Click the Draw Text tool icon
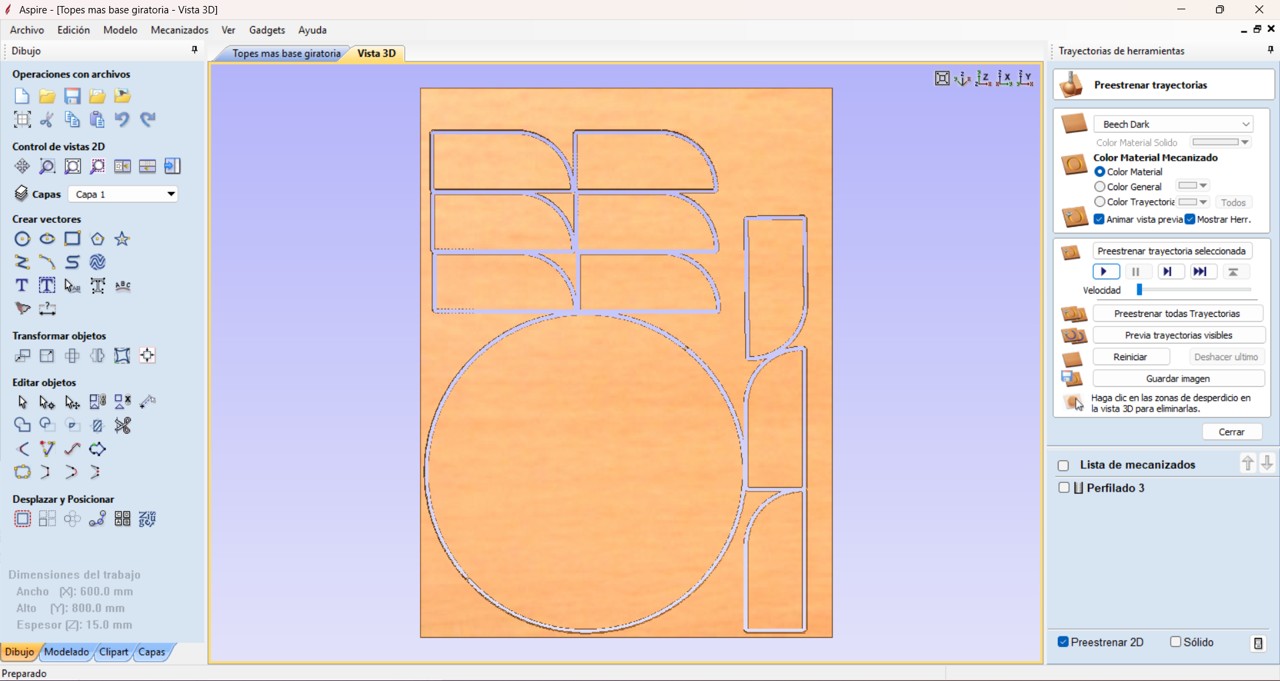This screenshot has height=681, width=1280. (x=22, y=286)
